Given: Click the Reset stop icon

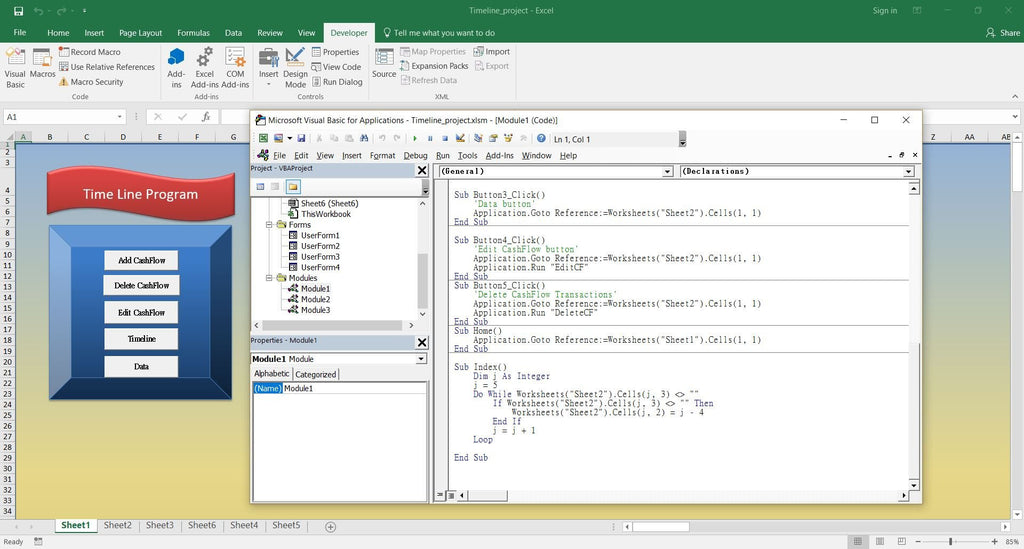Looking at the screenshot, I should tap(445, 138).
